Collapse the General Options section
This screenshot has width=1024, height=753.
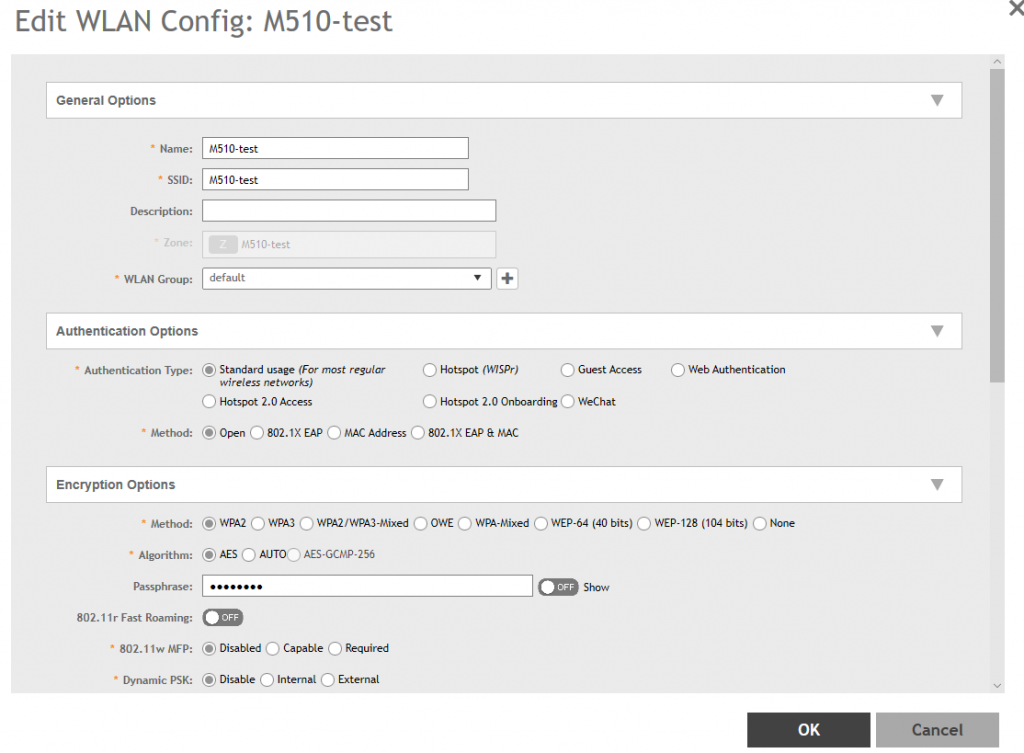[x=936, y=100]
